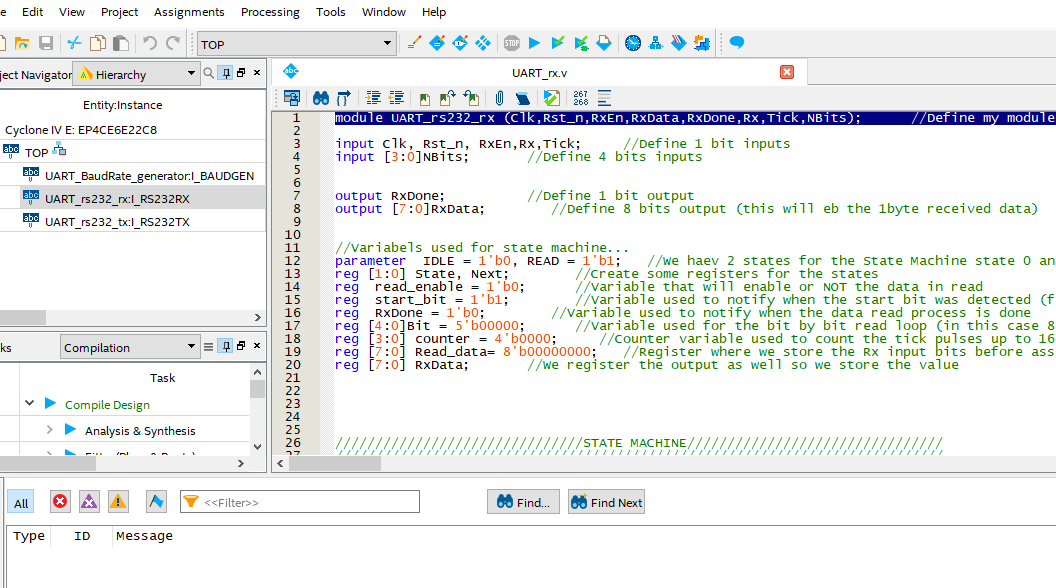Click the message Filter input field
The height and width of the screenshot is (588, 1056).
[300, 502]
